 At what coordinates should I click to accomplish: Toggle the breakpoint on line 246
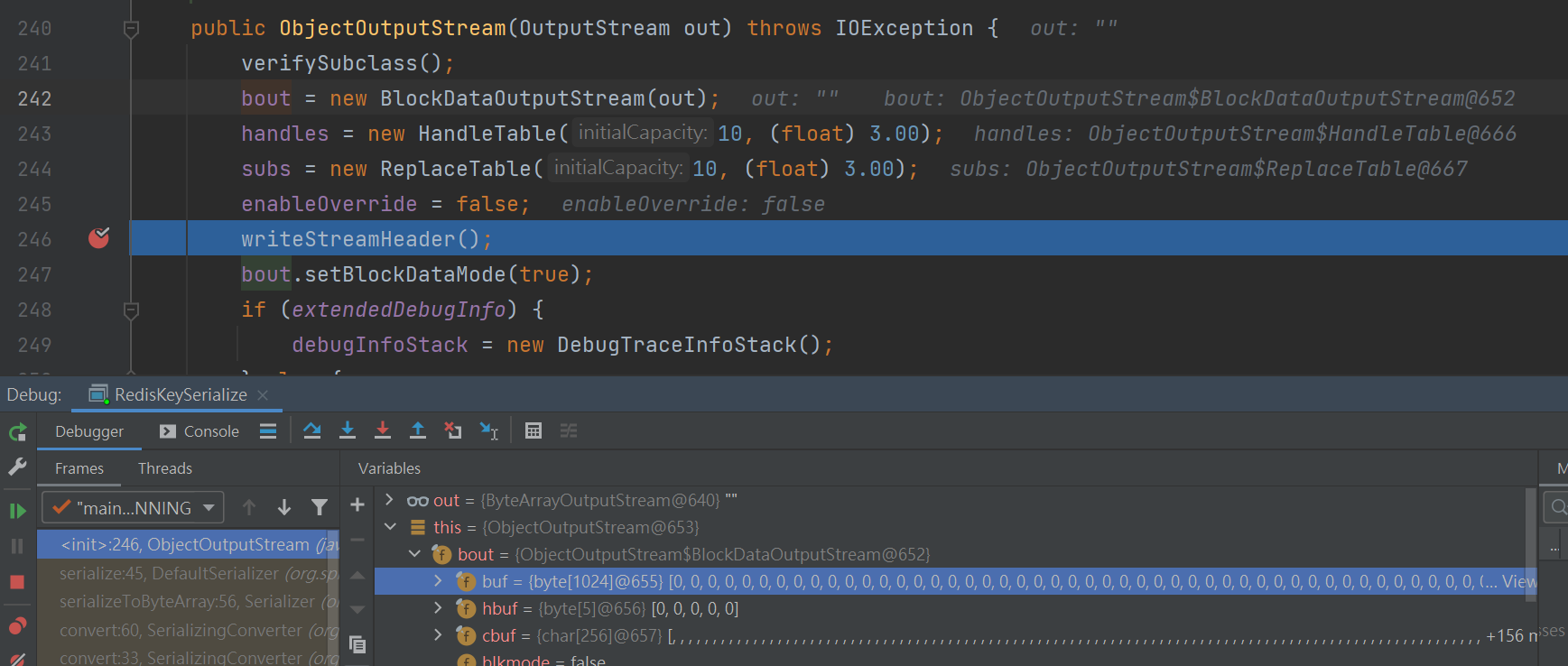click(99, 238)
